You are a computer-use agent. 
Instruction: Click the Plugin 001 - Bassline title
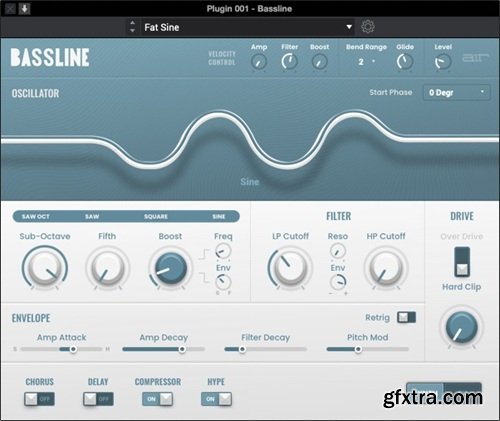(249, 9)
